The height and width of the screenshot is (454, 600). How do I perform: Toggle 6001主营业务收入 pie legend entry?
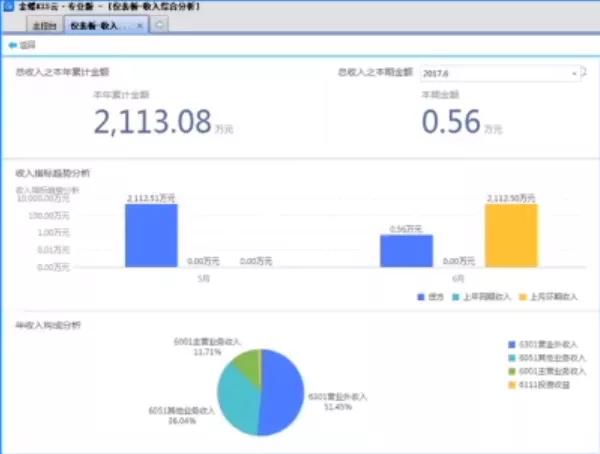pos(543,371)
